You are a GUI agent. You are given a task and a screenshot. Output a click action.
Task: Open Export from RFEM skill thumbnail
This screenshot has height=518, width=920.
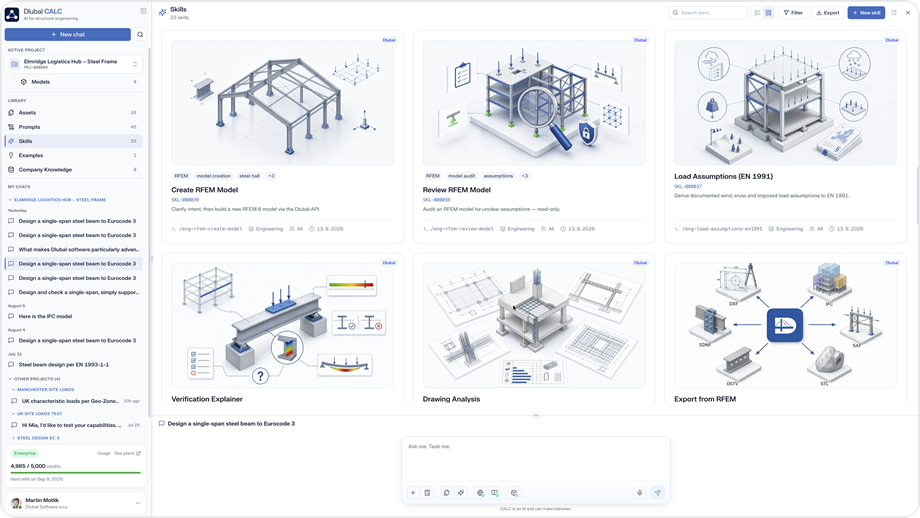[785, 326]
